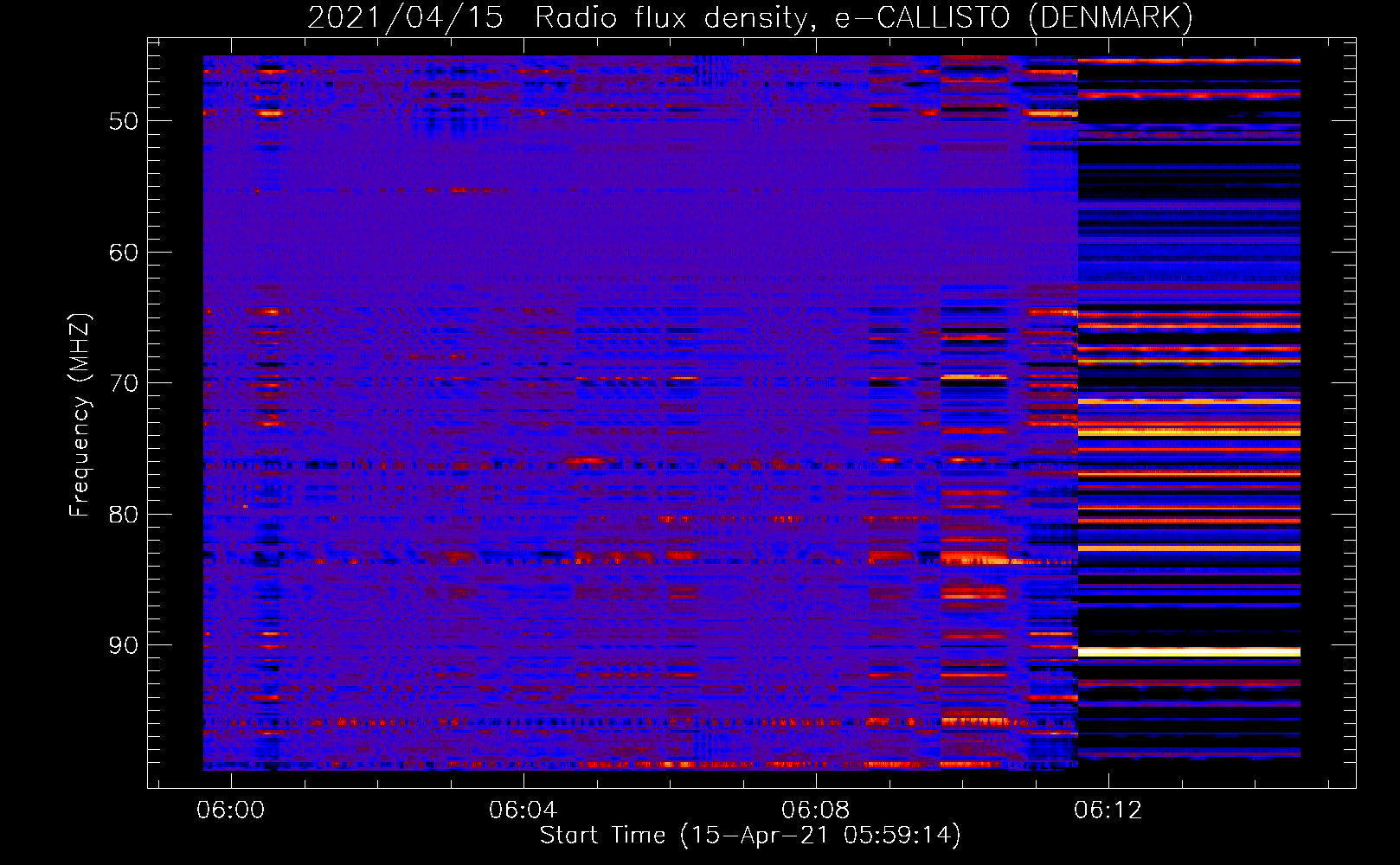Screen dimensions: 1400x865
Task: Click the bright white band near 90 MHz
Action: click(x=1189, y=651)
